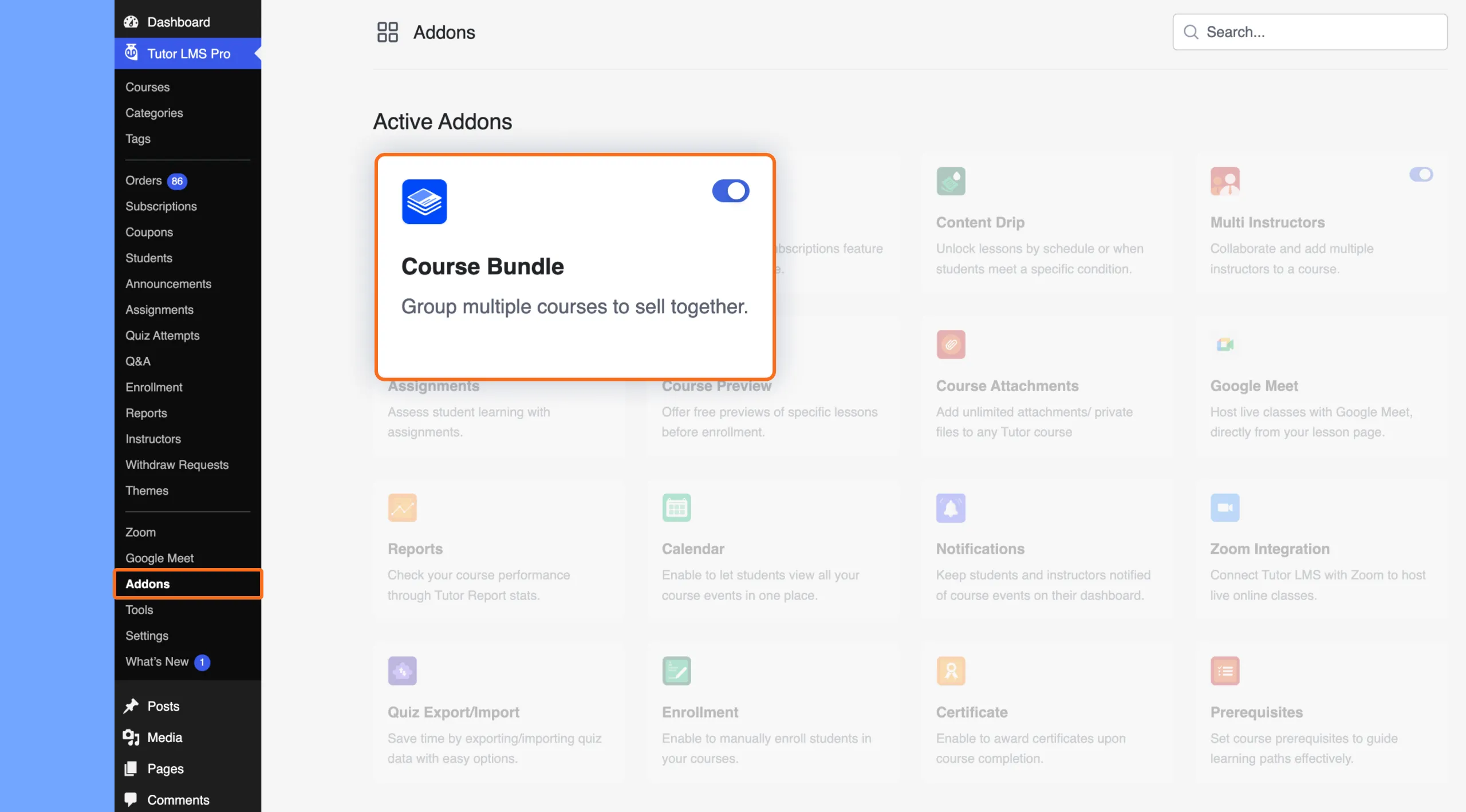This screenshot has height=812, width=1466.
Task: Focus the Search addons input field
Action: click(1310, 32)
